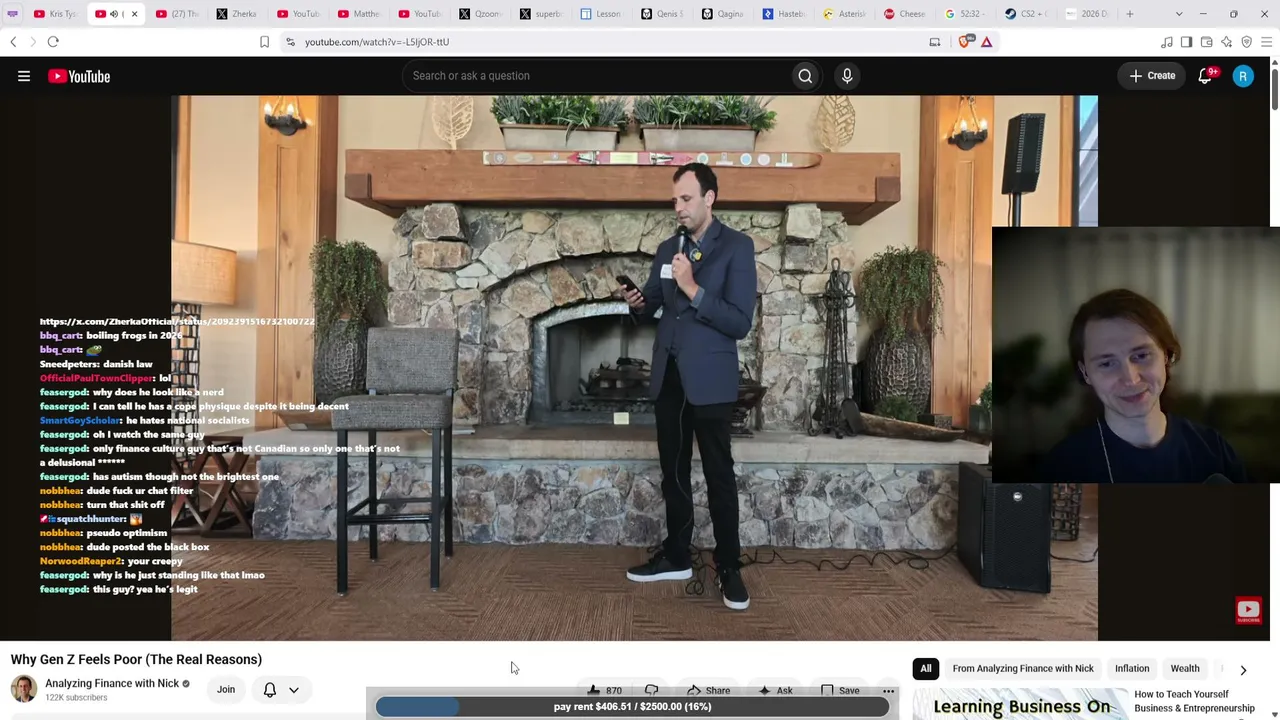Ask about this video
The width and height of the screenshot is (1280, 720).
[x=775, y=690]
